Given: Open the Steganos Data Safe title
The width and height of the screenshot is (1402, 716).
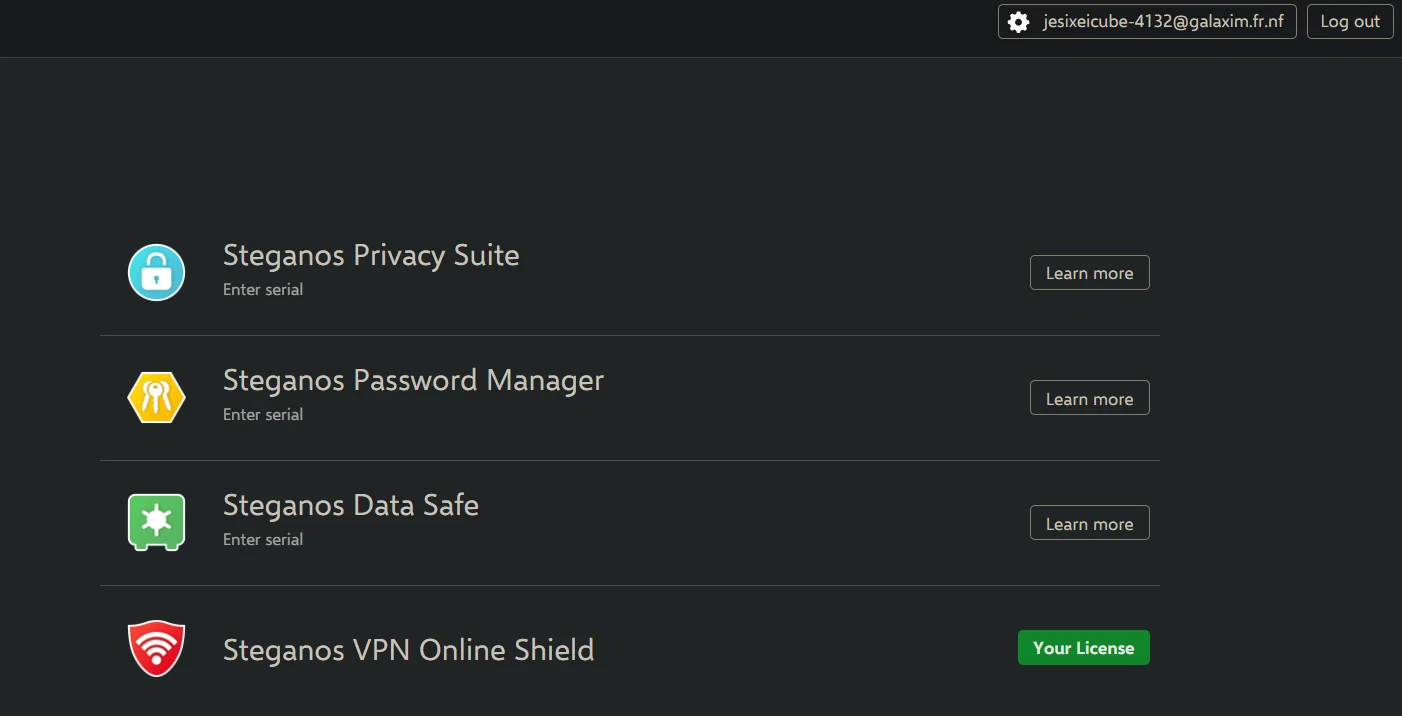Looking at the screenshot, I should [x=351, y=505].
